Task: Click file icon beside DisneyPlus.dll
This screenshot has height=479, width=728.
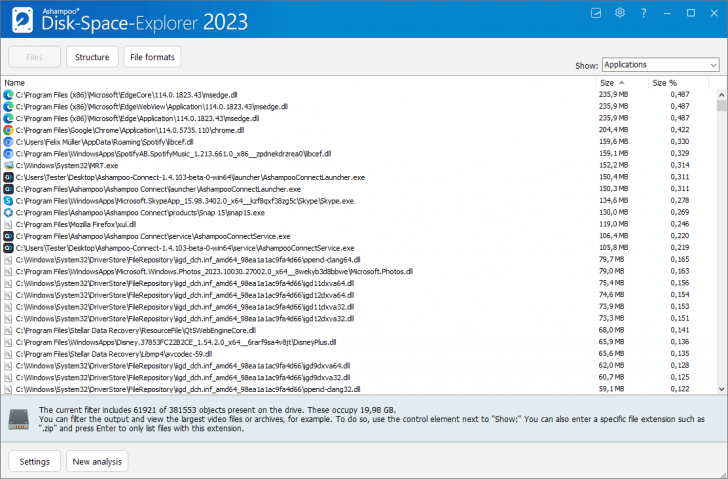Action: tap(8, 343)
